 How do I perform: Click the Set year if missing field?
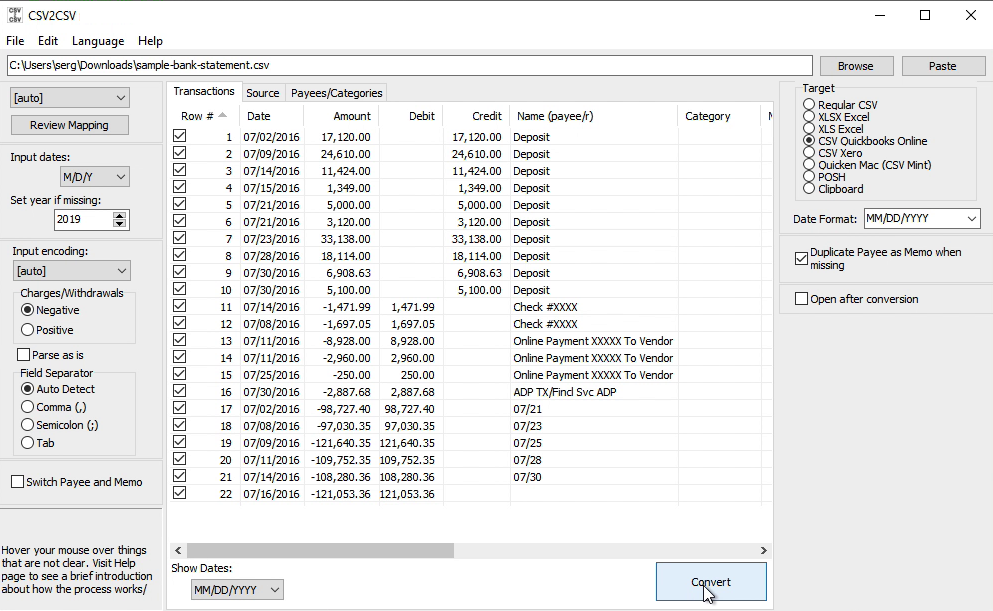[84, 219]
